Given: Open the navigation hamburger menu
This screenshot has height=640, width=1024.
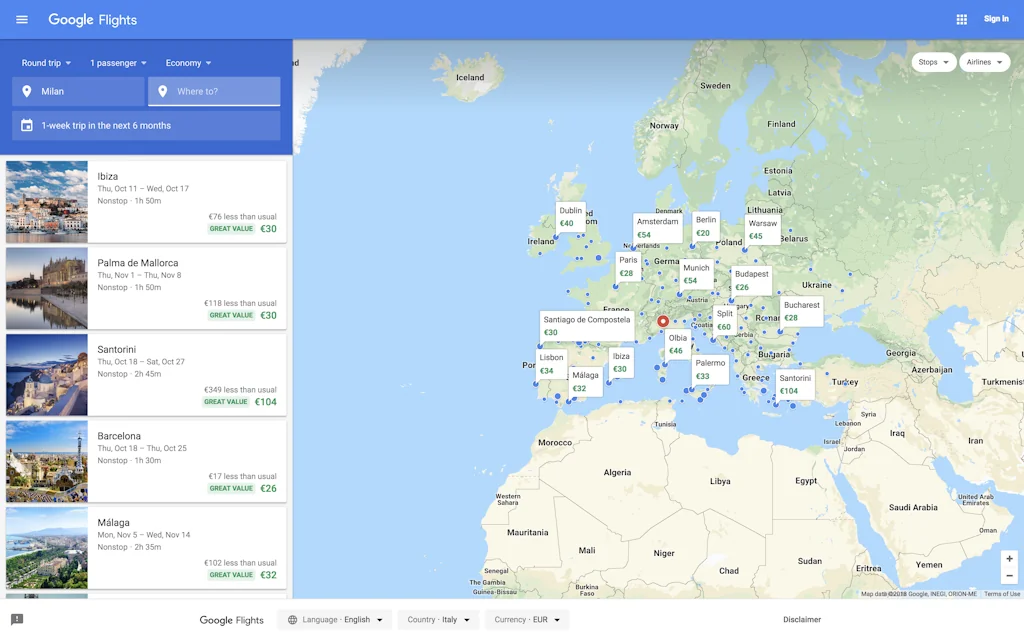Looking at the screenshot, I should pyautogui.click(x=21, y=19).
